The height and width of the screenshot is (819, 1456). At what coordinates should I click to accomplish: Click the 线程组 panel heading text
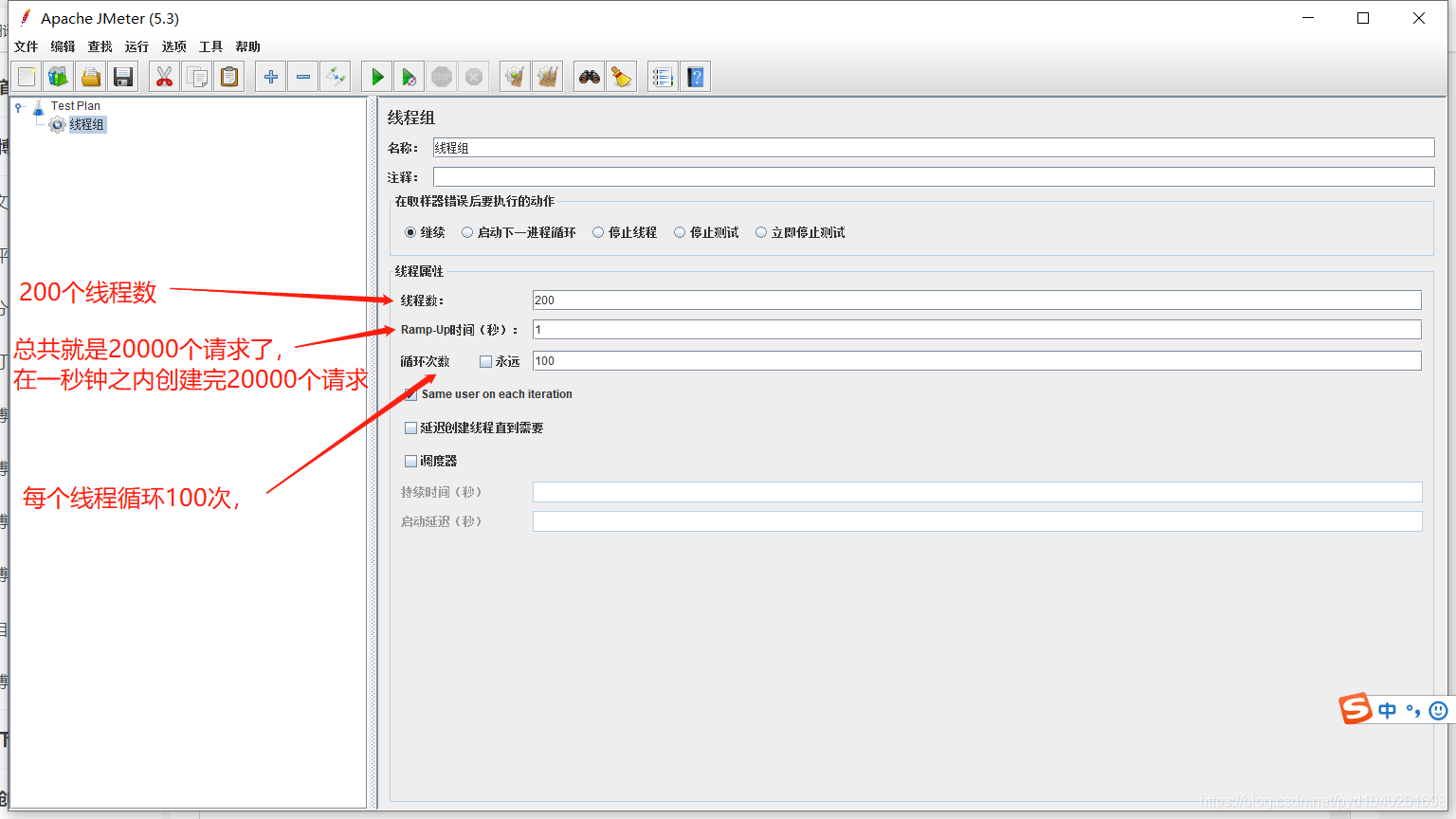[x=411, y=118]
